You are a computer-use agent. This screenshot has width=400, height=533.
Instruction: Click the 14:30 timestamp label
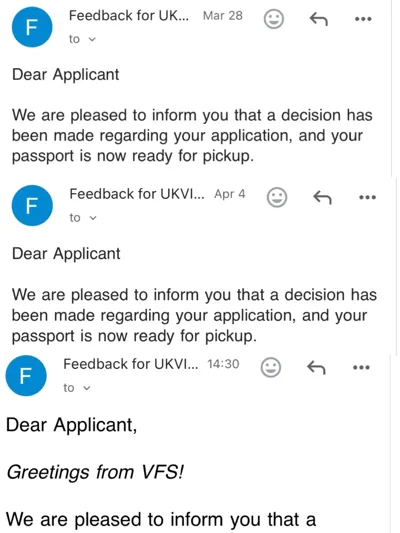223,364
